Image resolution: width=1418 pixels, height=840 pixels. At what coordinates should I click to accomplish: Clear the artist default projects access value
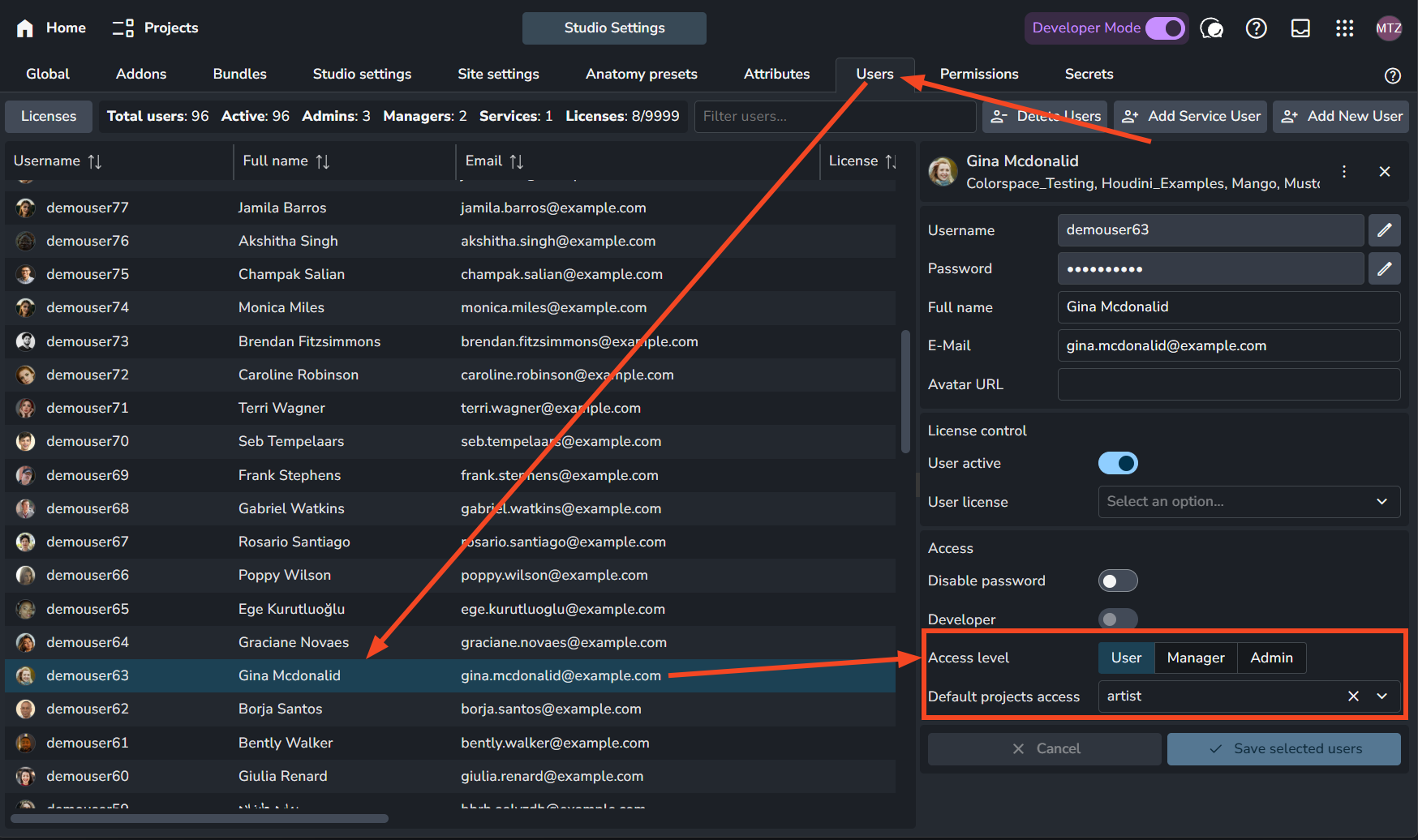[1352, 696]
